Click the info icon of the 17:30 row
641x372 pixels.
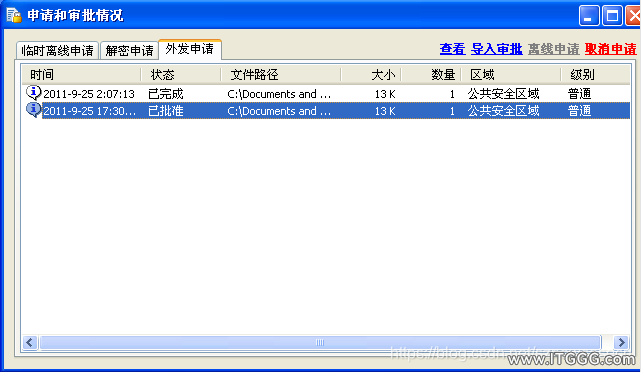[x=34, y=110]
